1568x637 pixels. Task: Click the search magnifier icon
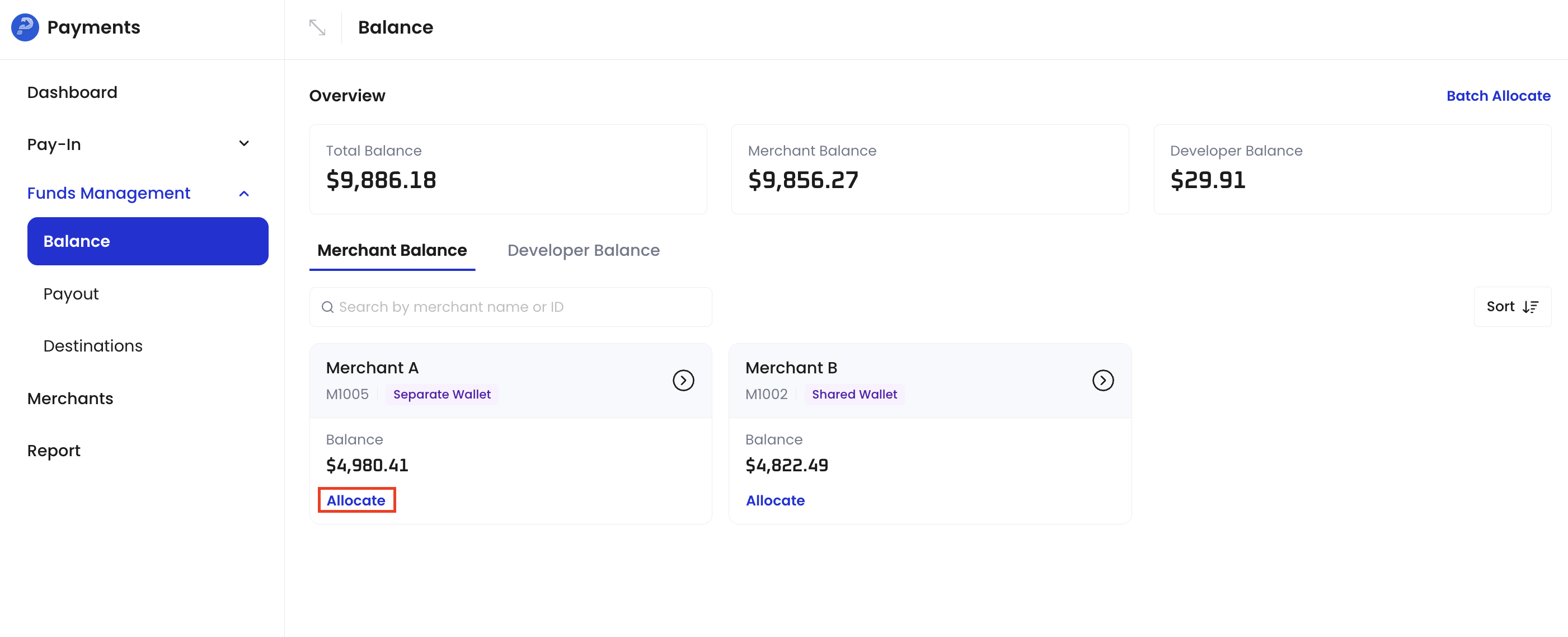click(x=328, y=307)
